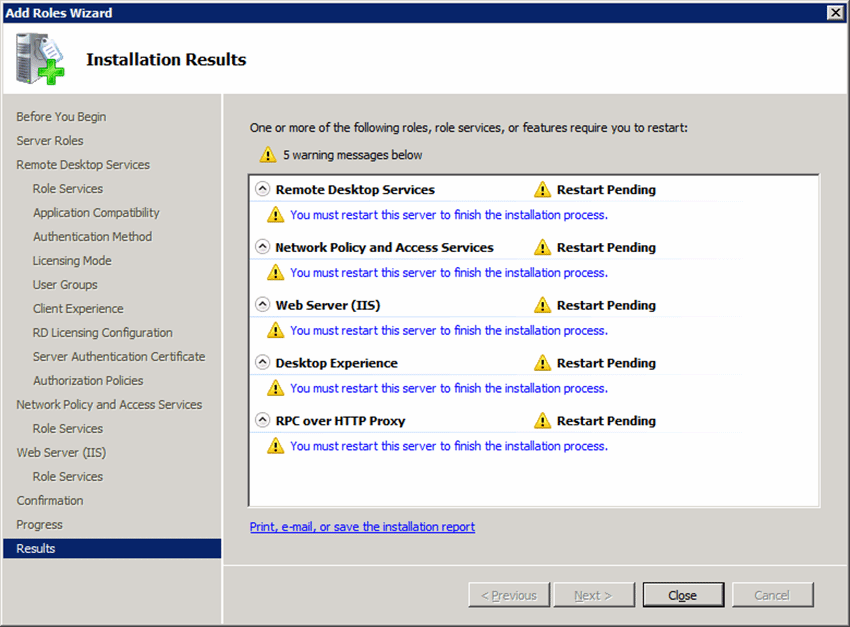The width and height of the screenshot is (850, 627).
Task: Click Restart Pending warning icon for Web Server (IIS)
Action: click(x=542, y=306)
